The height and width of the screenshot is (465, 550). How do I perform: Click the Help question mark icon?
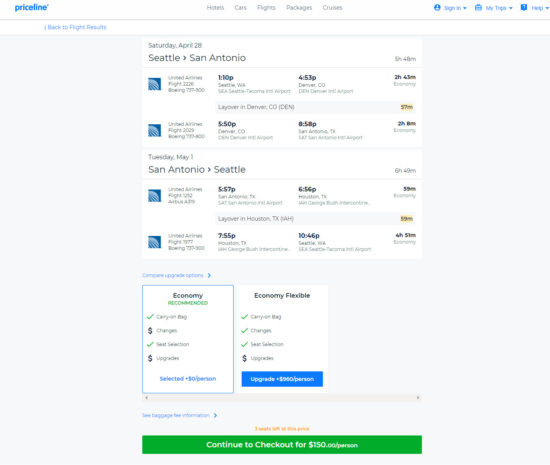[524, 7]
